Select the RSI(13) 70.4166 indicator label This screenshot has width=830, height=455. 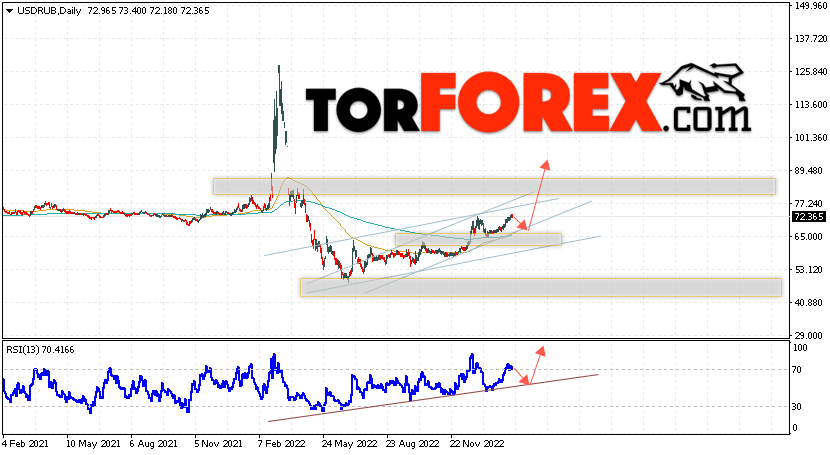(x=40, y=350)
